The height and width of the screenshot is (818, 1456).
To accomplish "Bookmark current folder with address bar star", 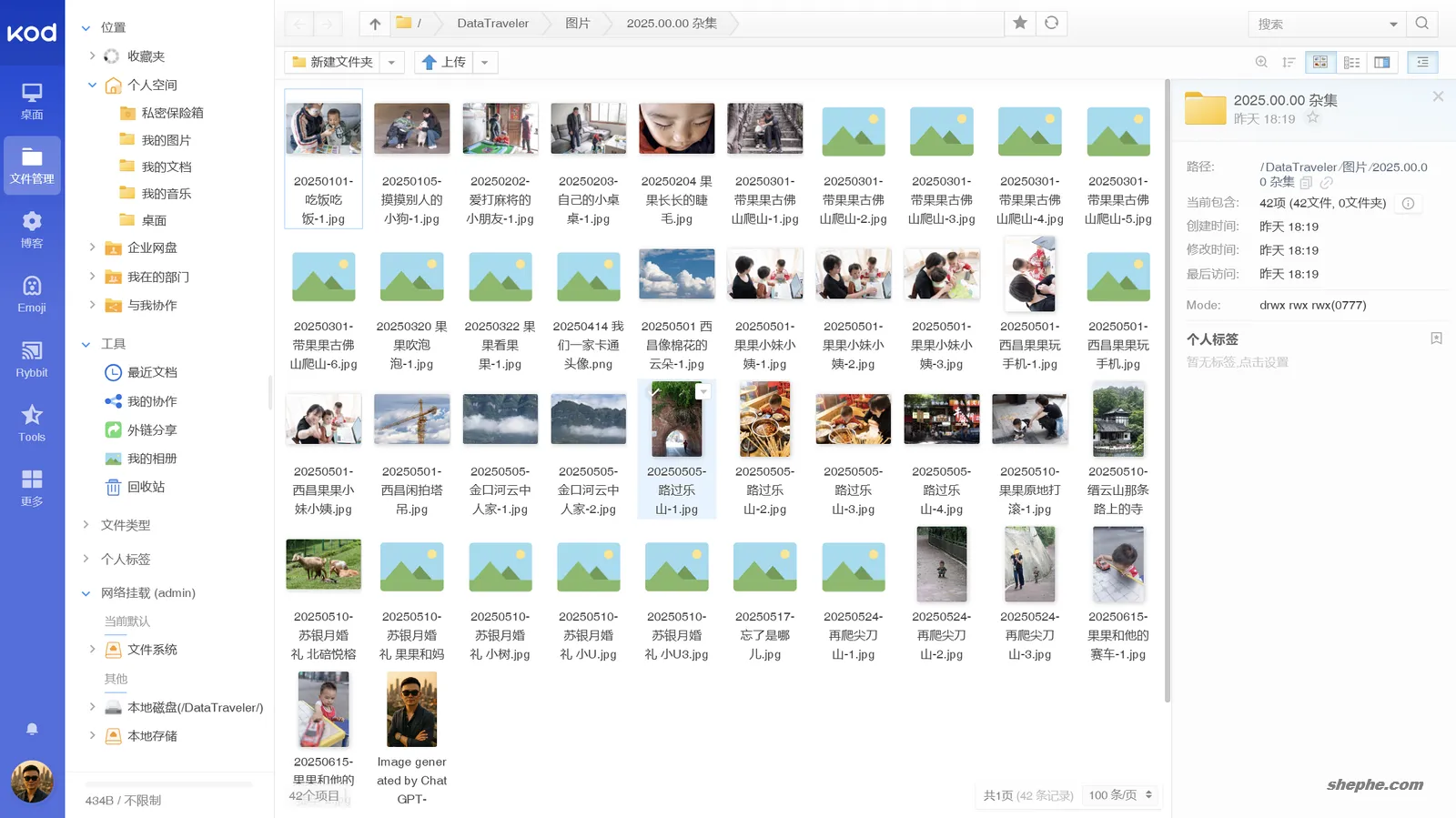I will coord(1019,23).
